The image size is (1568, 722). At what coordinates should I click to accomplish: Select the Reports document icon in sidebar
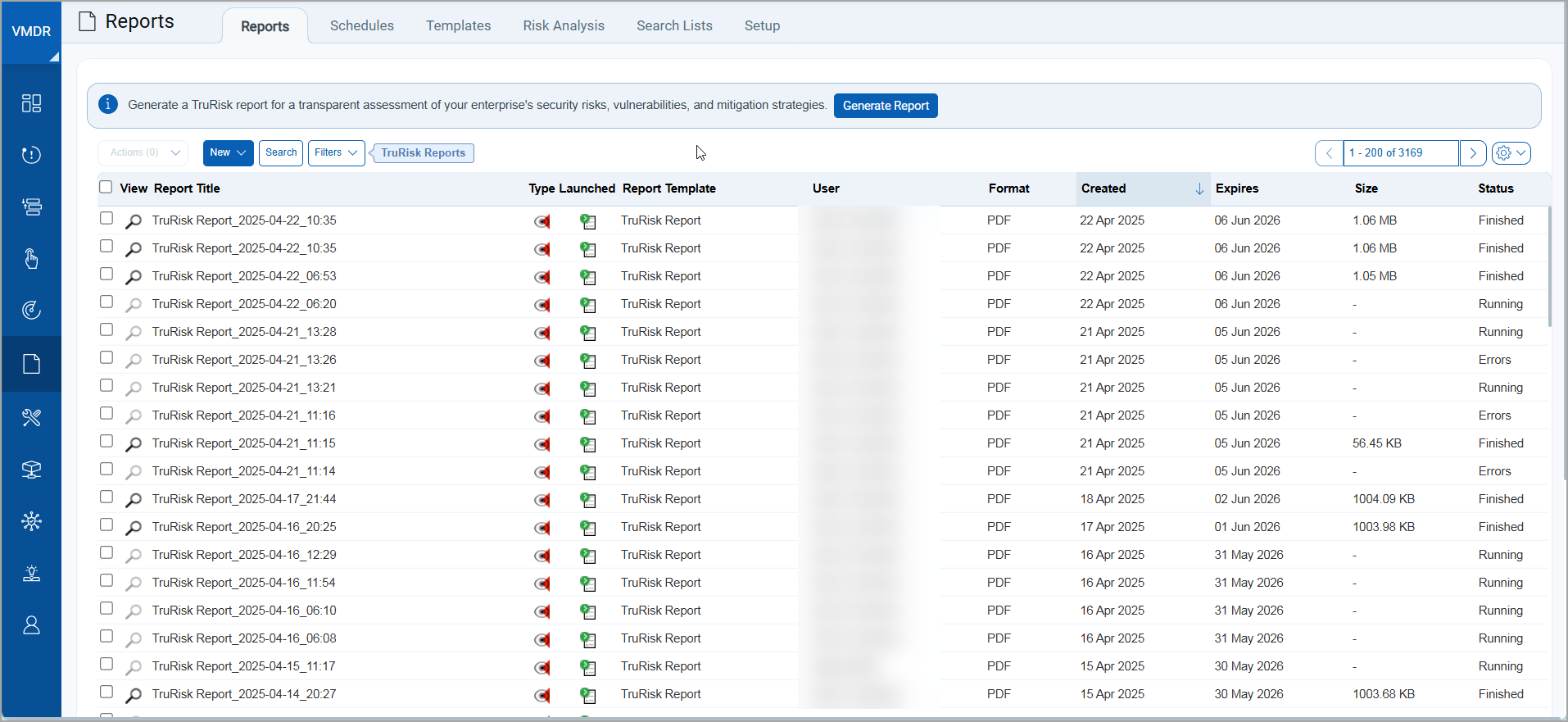(31, 364)
